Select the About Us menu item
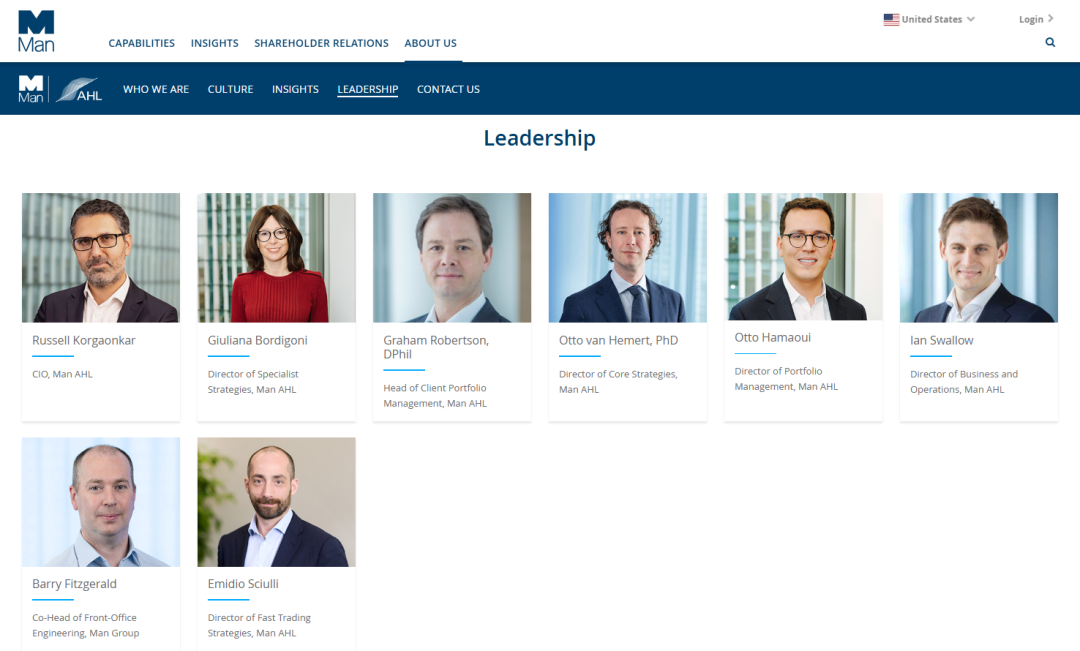 coord(430,43)
